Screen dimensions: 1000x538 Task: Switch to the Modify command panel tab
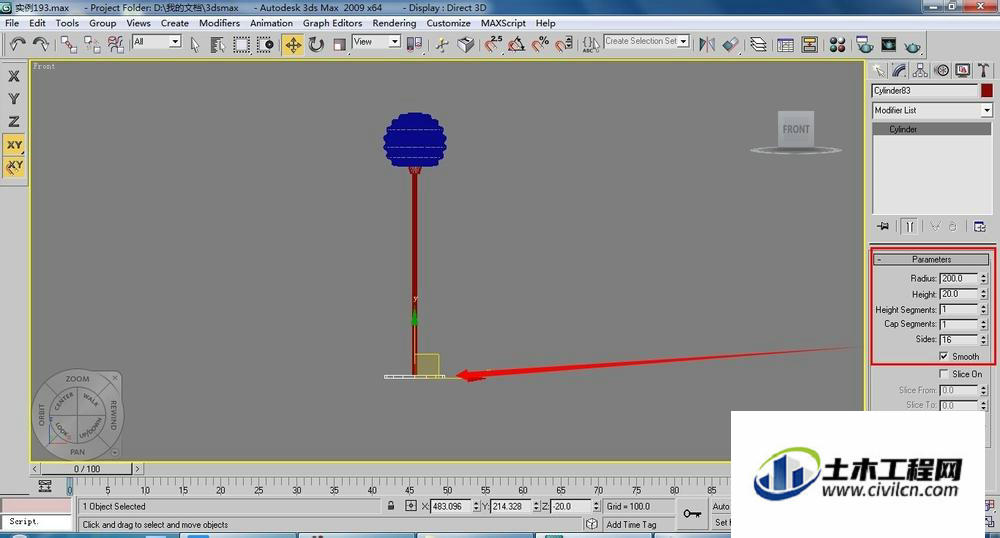(x=900, y=70)
